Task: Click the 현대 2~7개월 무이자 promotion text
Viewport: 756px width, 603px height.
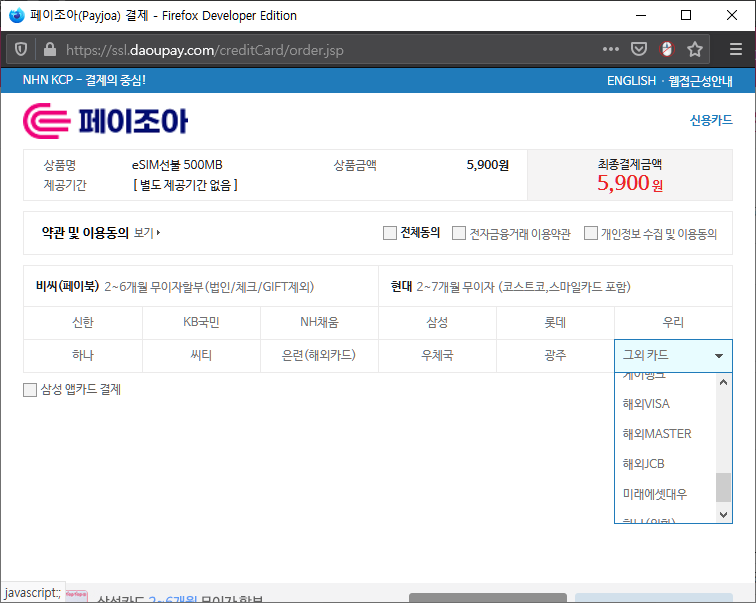Action: click(511, 287)
